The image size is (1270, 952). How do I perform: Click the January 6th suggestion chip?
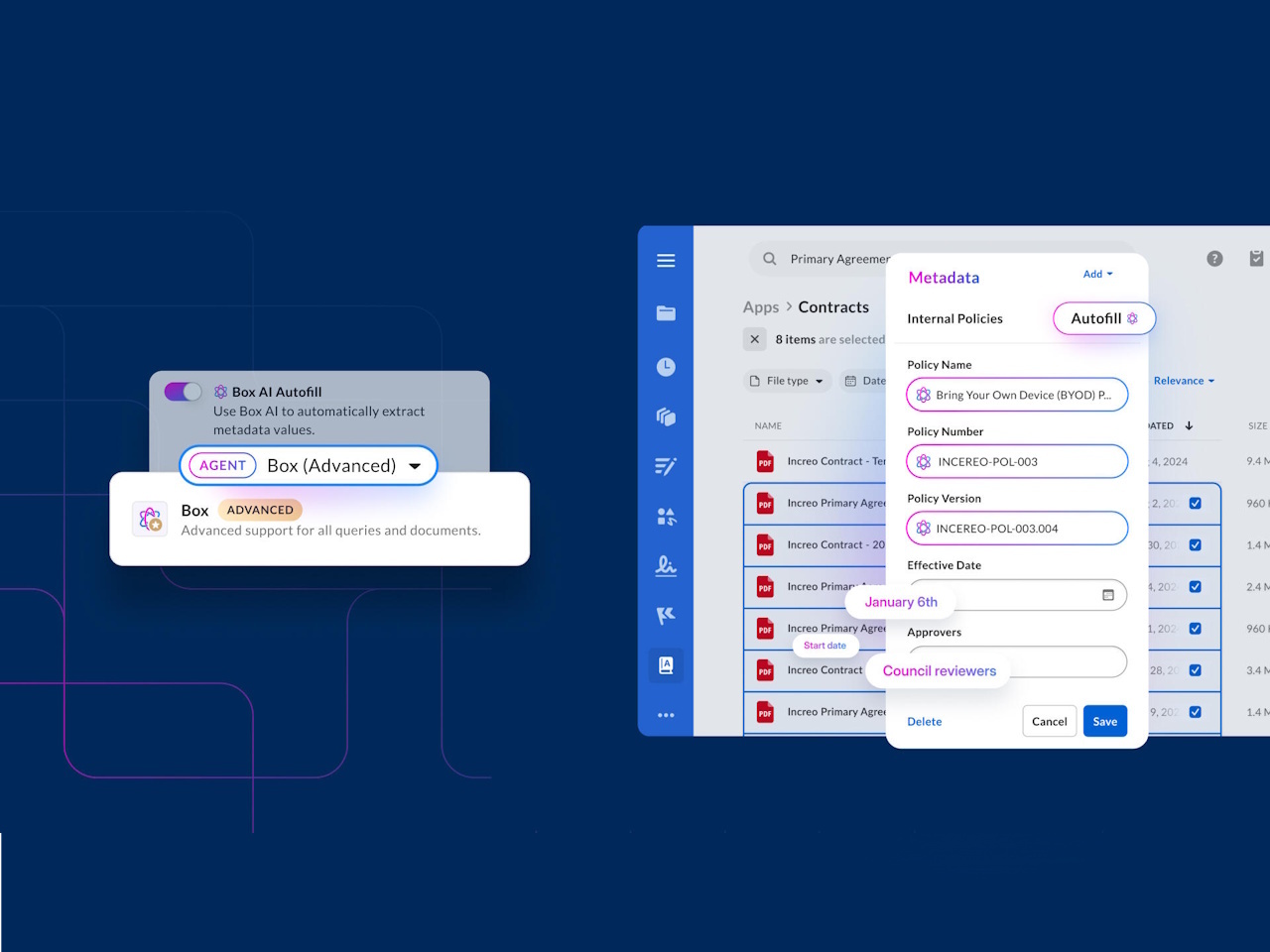click(901, 602)
